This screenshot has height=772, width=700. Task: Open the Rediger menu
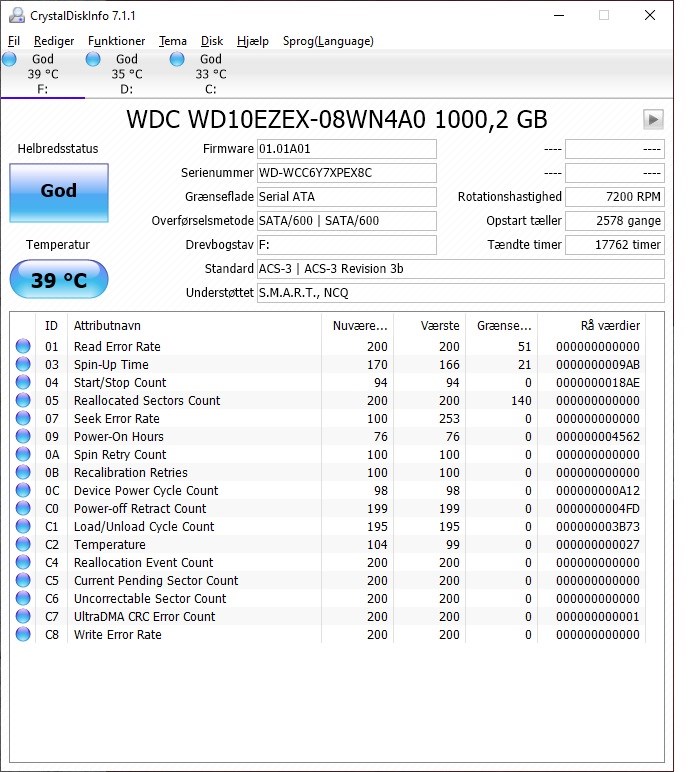[54, 41]
